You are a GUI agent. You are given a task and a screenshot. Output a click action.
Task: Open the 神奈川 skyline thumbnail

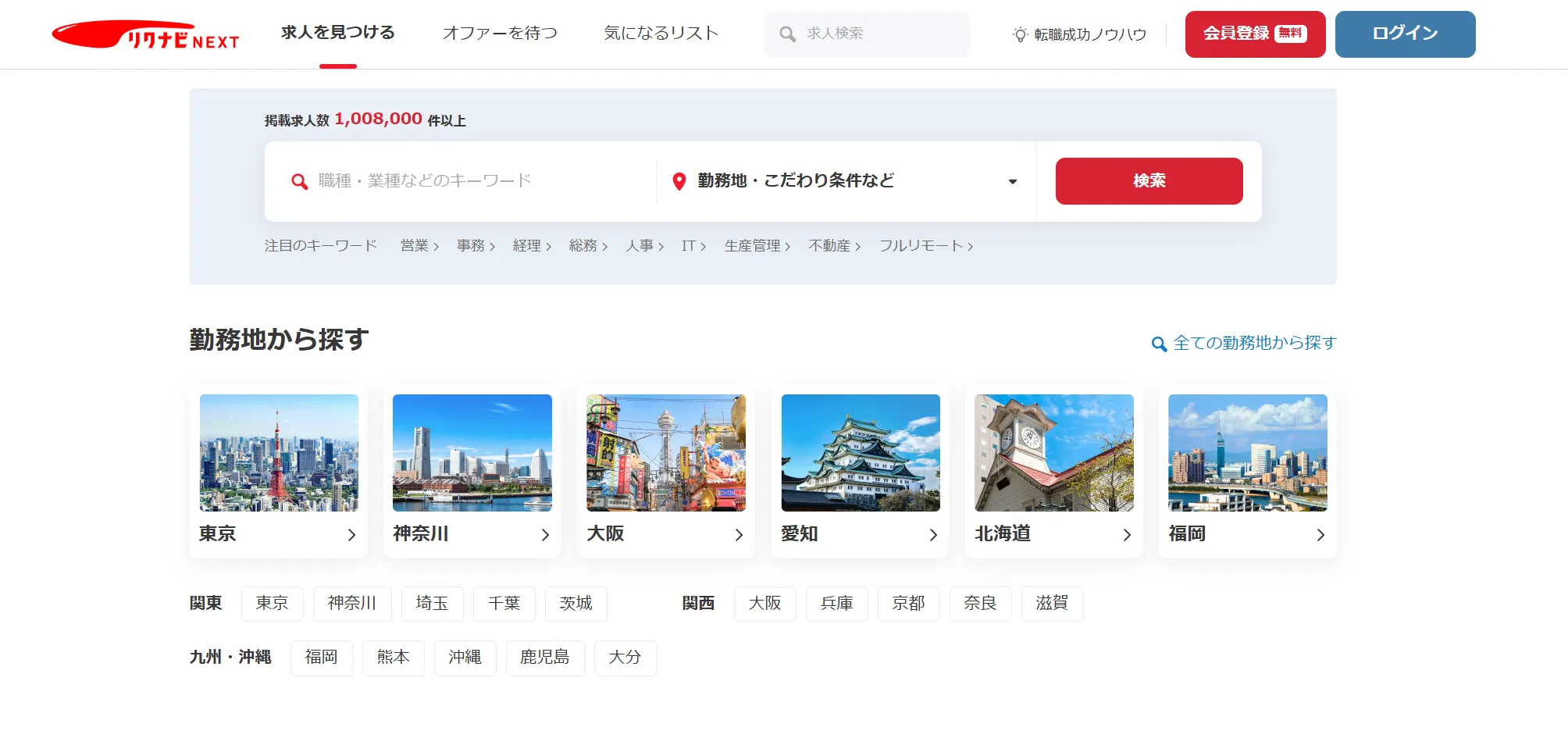[472, 453]
